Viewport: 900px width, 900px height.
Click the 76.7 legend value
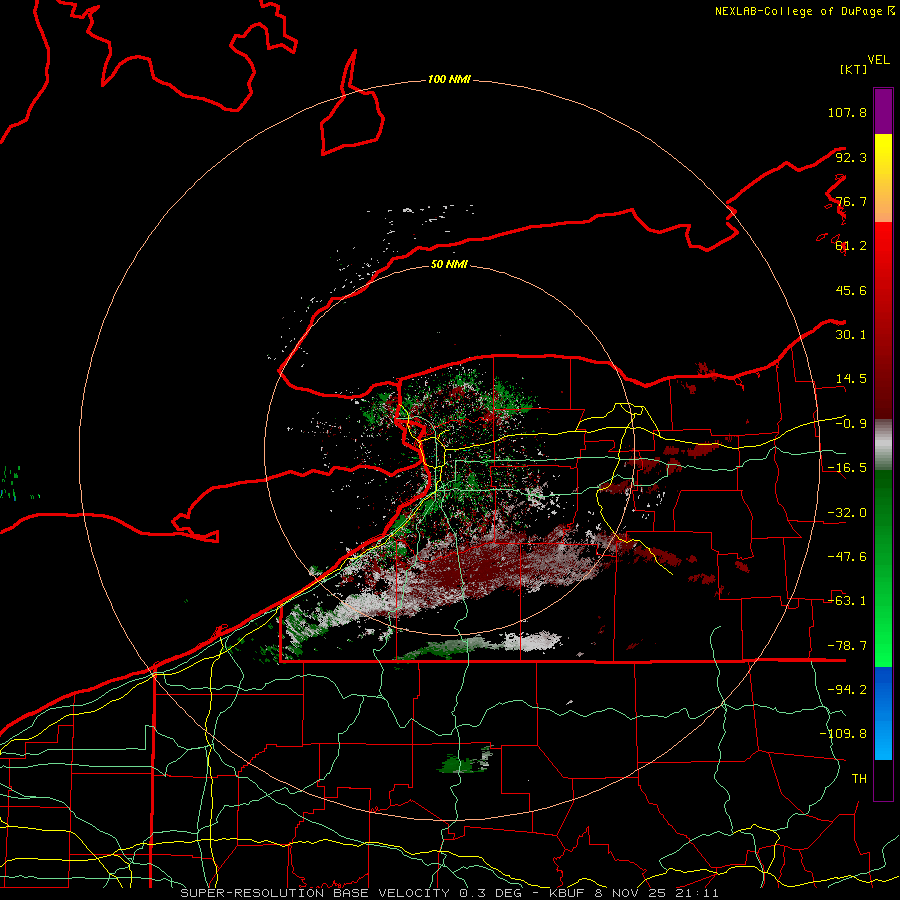[851, 201]
